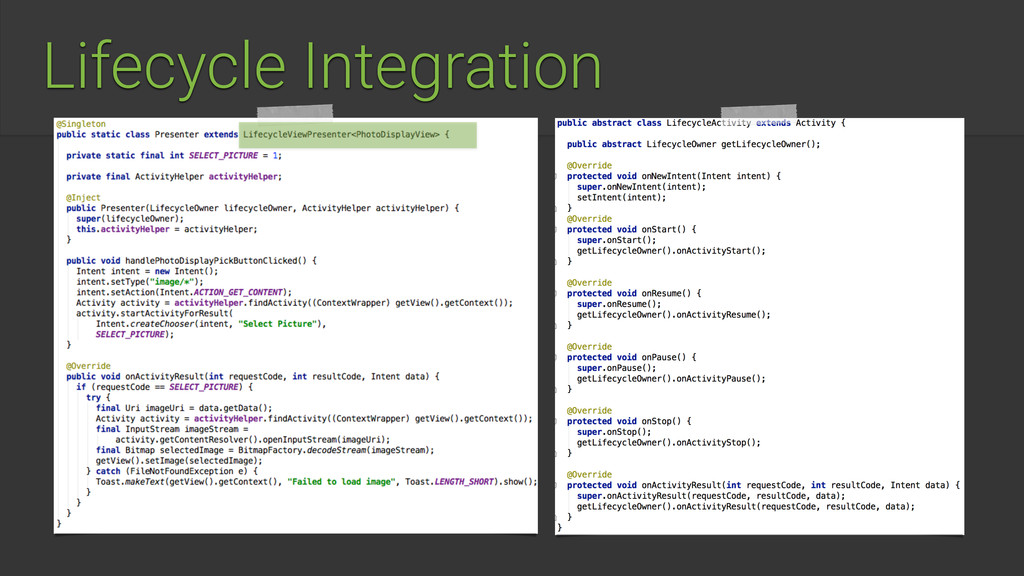Select protected void onResume() signature

(634, 293)
